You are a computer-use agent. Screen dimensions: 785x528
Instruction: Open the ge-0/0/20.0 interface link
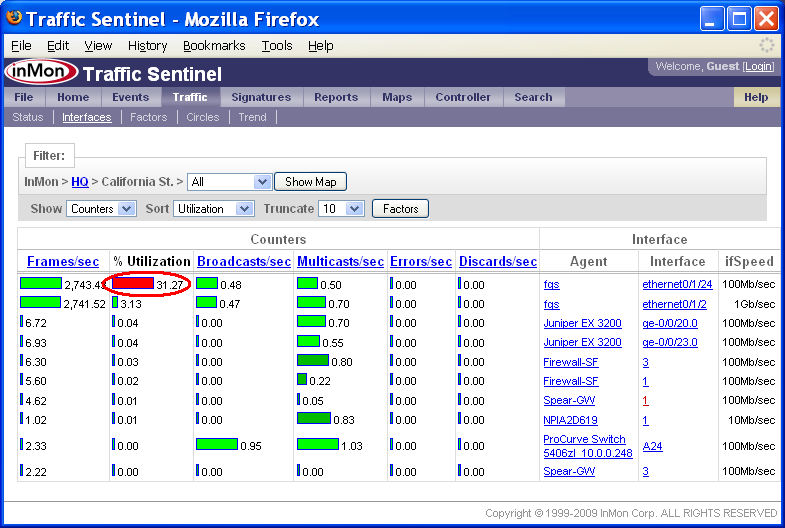point(670,323)
